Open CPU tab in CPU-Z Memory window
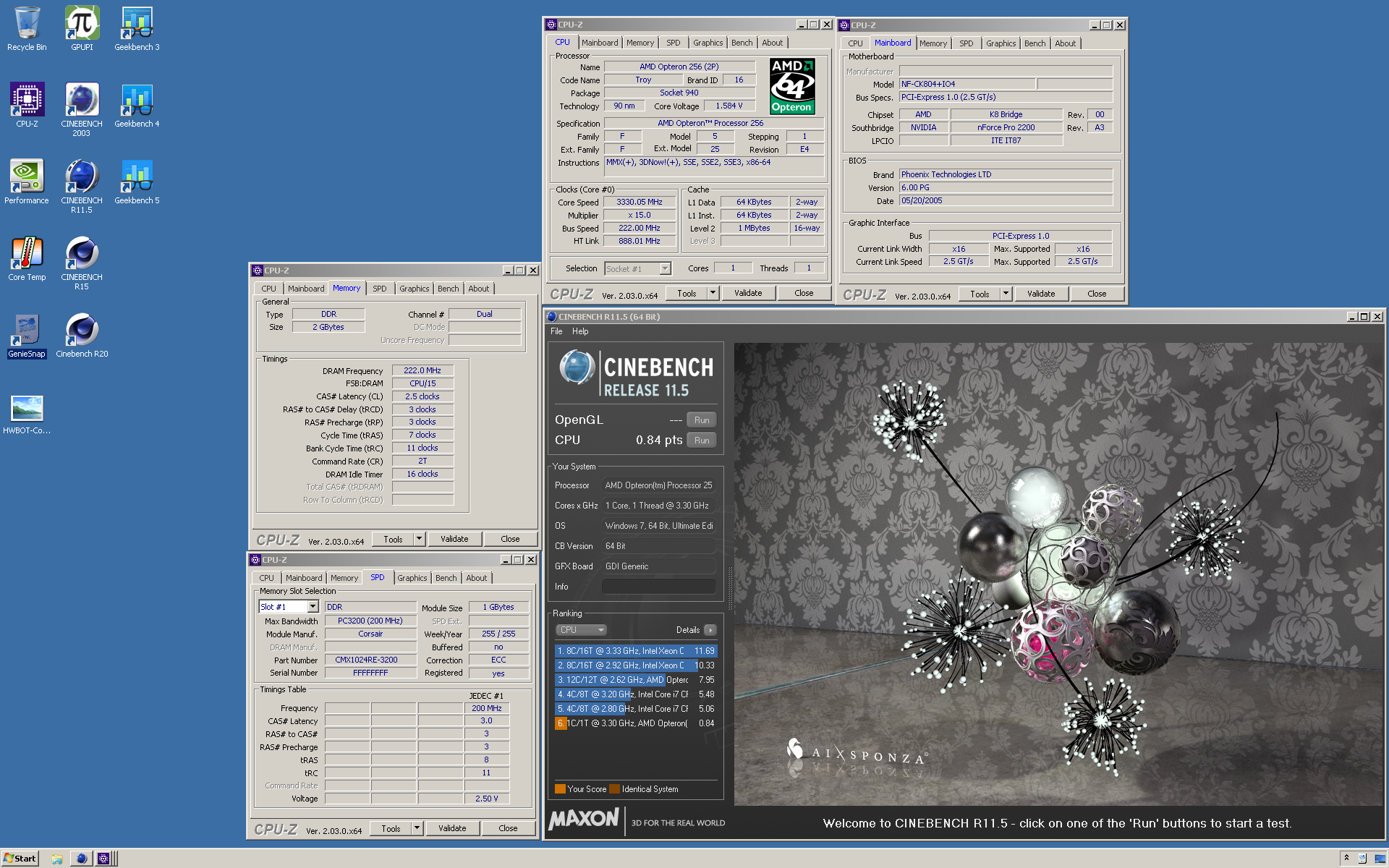Image resolution: width=1389 pixels, height=868 pixels. pyautogui.click(x=269, y=289)
